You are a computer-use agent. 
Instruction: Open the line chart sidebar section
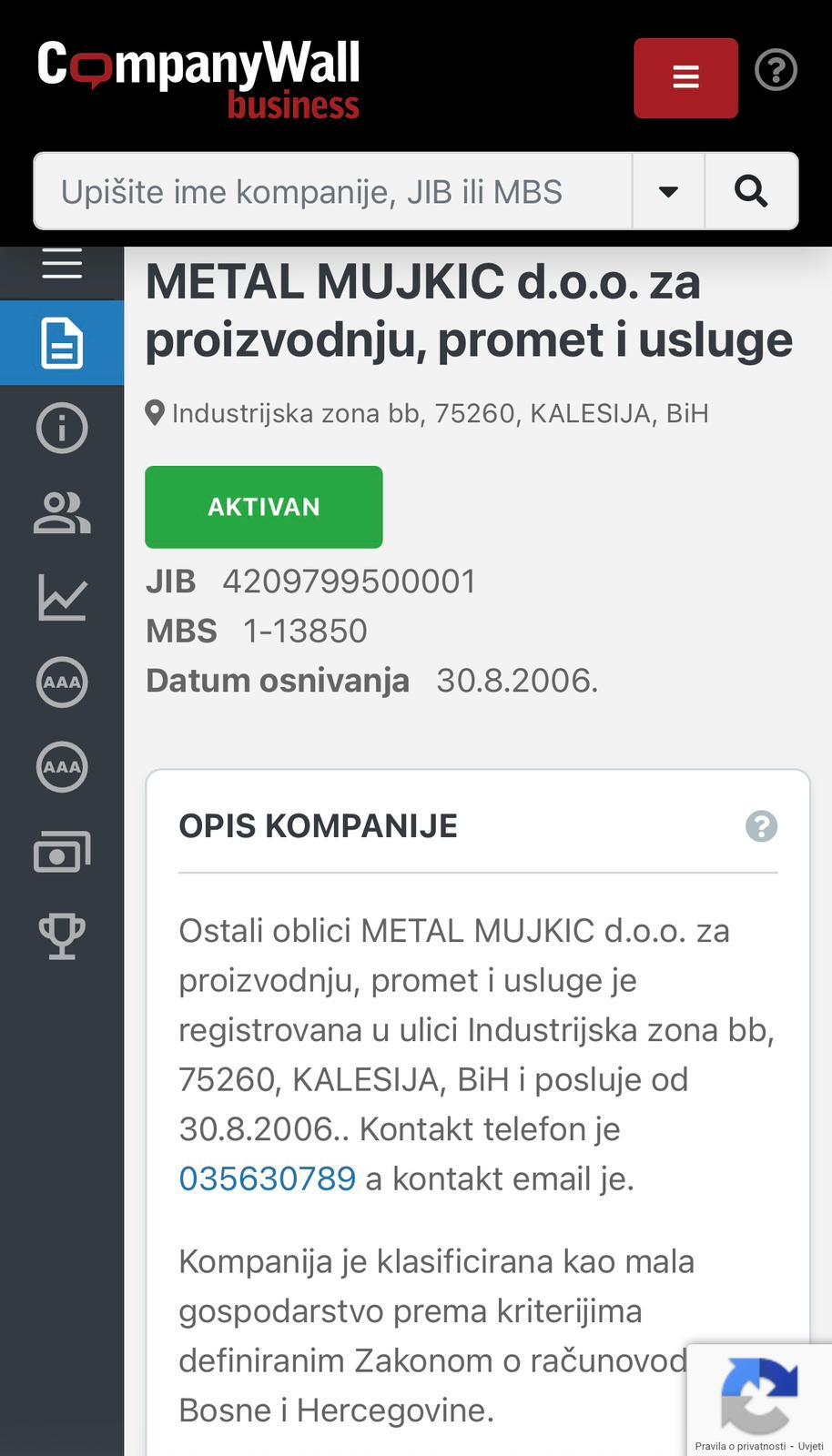pos(62,598)
